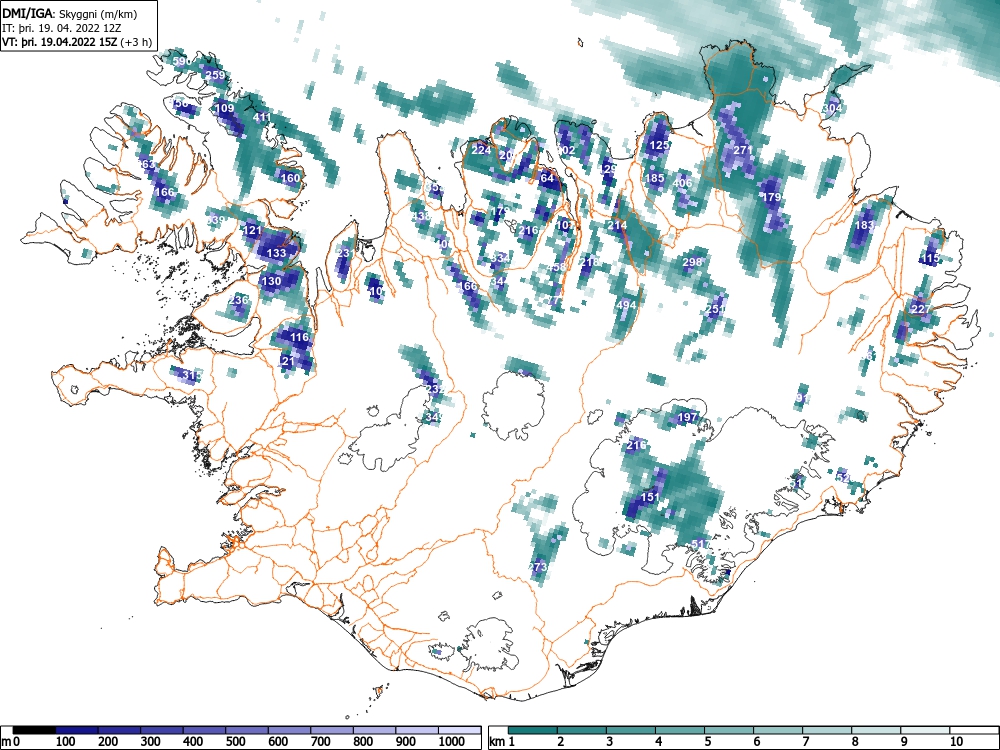
Task: Click the black swatch on the metre legend
Action: [x=34, y=730]
